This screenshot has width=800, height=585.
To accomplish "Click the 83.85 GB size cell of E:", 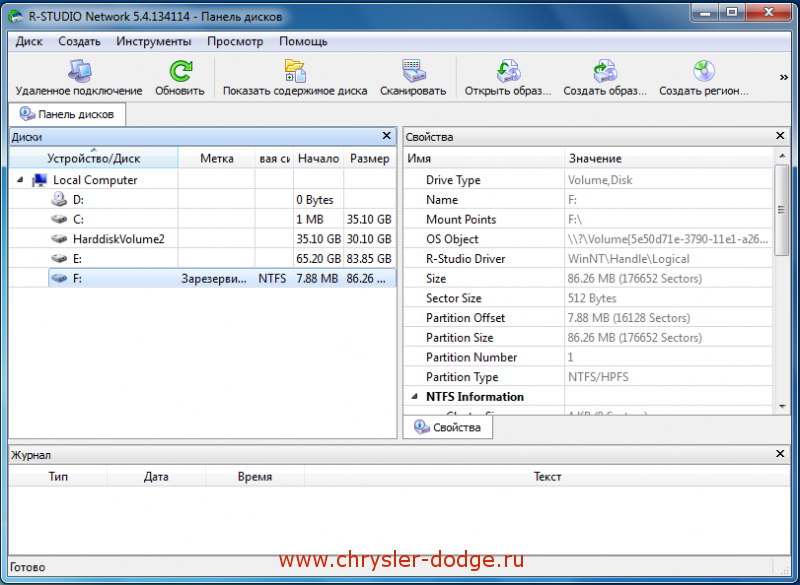I will 369,259.
